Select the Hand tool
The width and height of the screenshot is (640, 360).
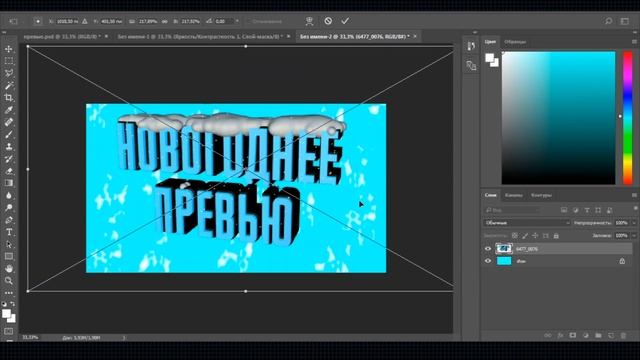(x=9, y=269)
